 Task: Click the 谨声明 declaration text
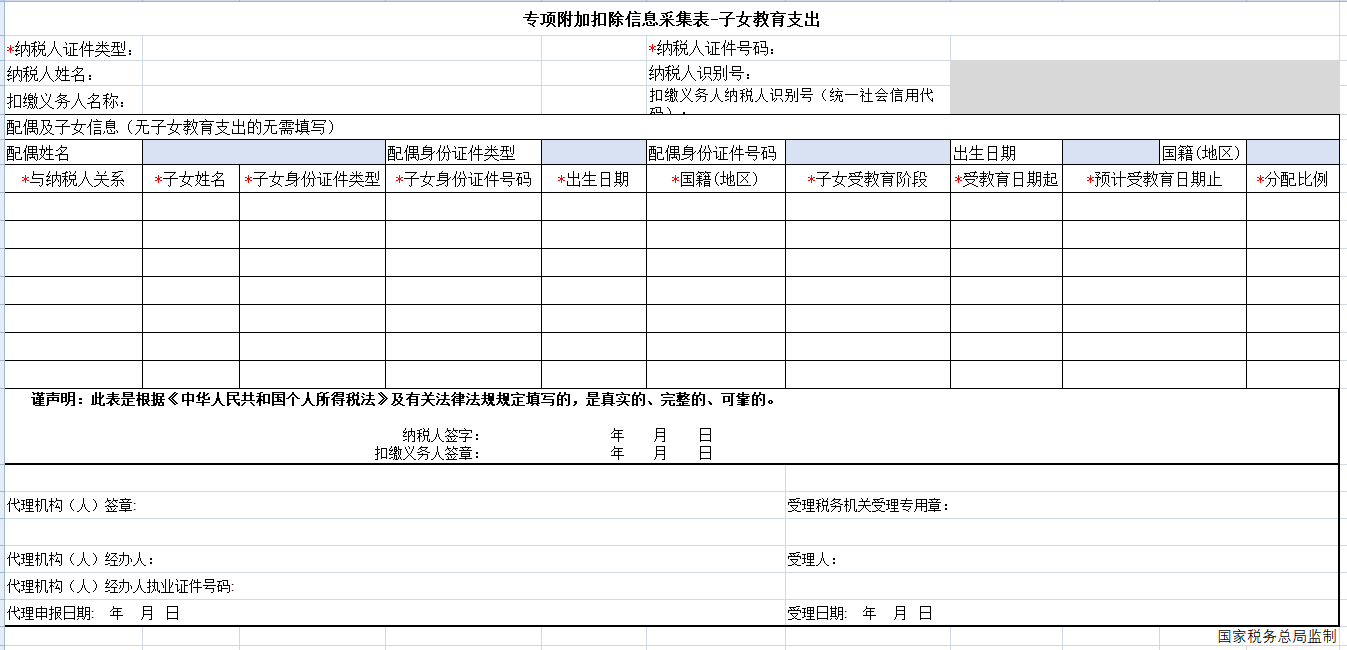(x=404, y=400)
